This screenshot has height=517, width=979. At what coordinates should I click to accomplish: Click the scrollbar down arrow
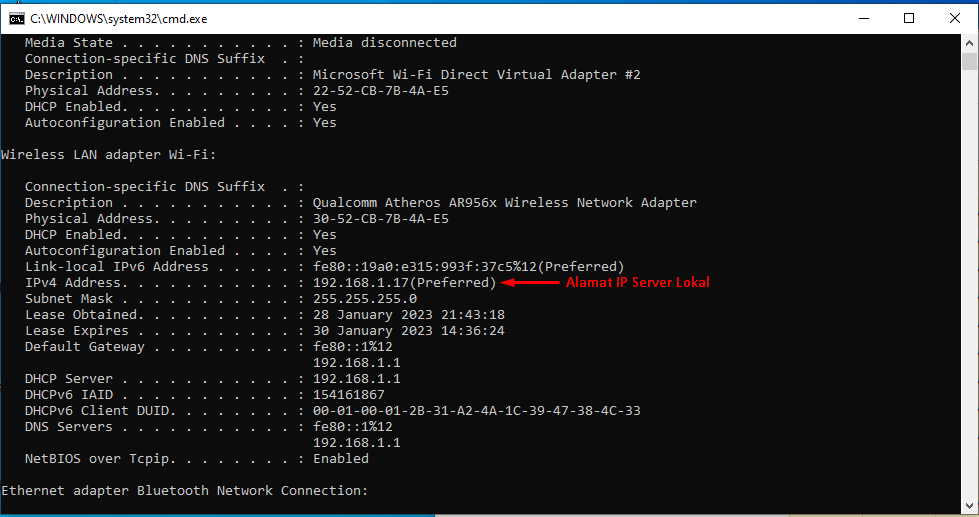pos(969,505)
